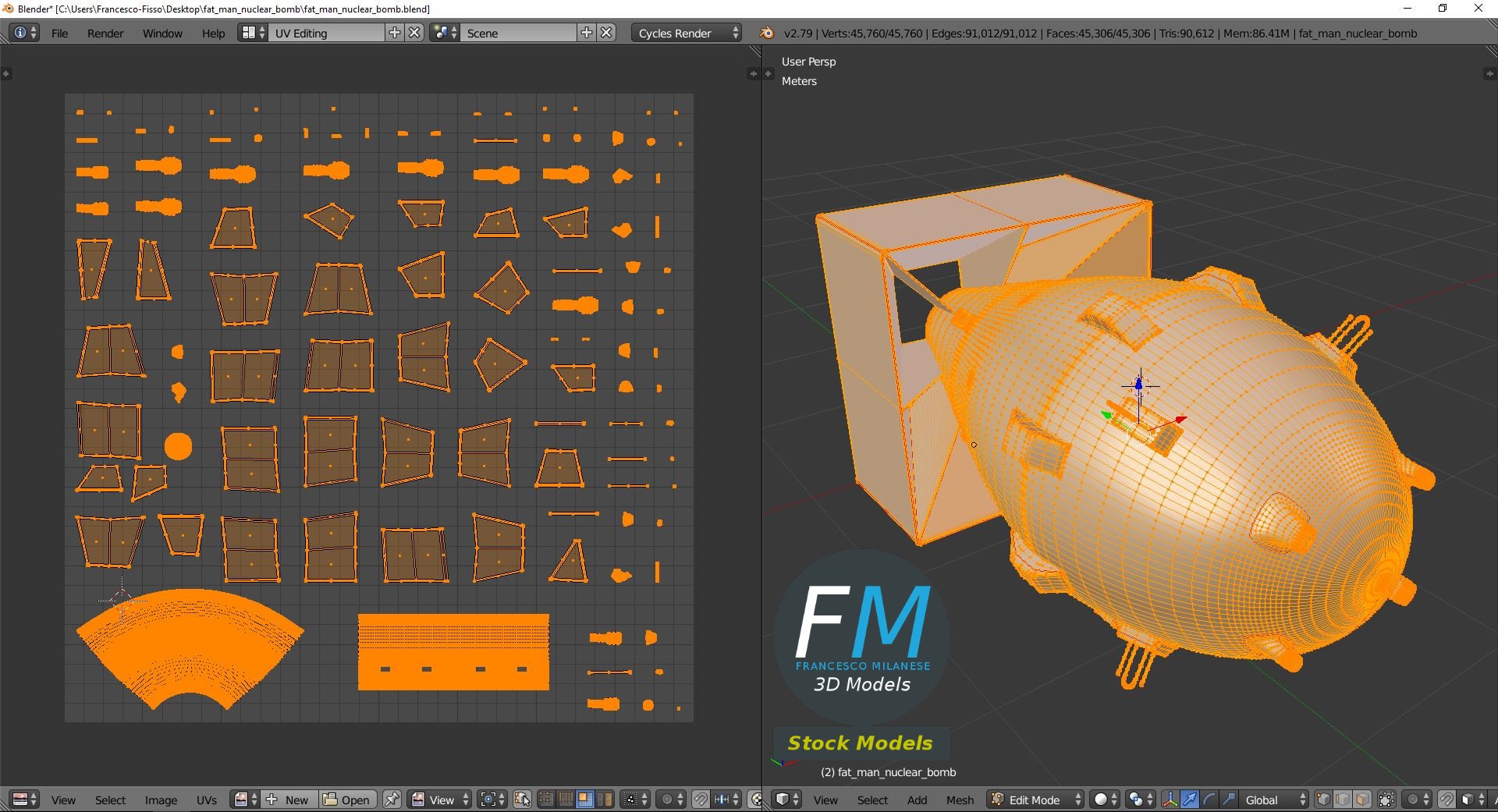Click the UV Editing layout name field
The width and height of the screenshot is (1498, 812).
328,33
